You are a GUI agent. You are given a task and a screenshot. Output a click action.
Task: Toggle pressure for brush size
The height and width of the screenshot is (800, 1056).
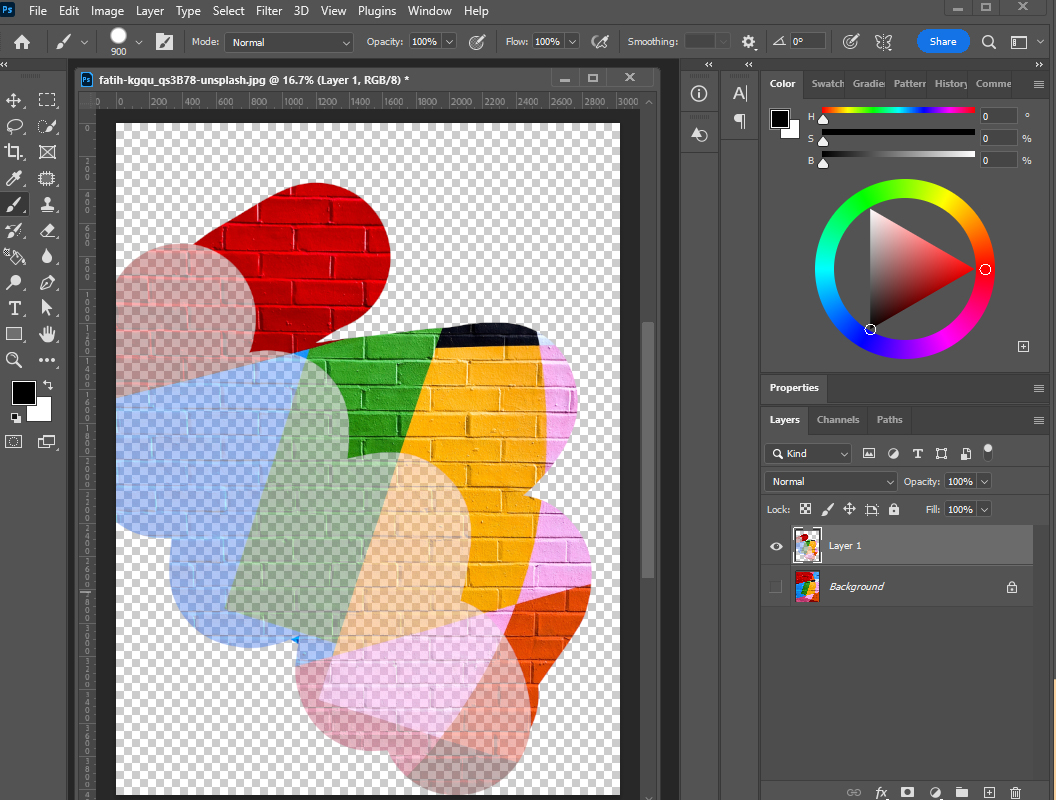point(851,42)
